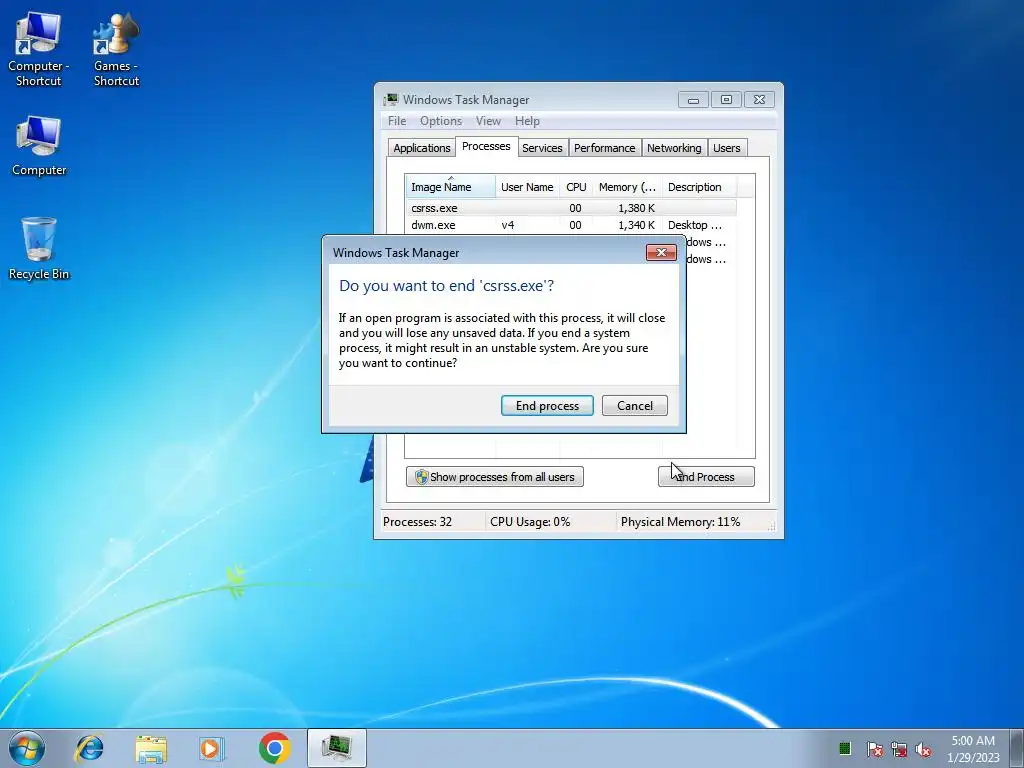
Task: Switch to Networking tab
Action: pyautogui.click(x=674, y=148)
